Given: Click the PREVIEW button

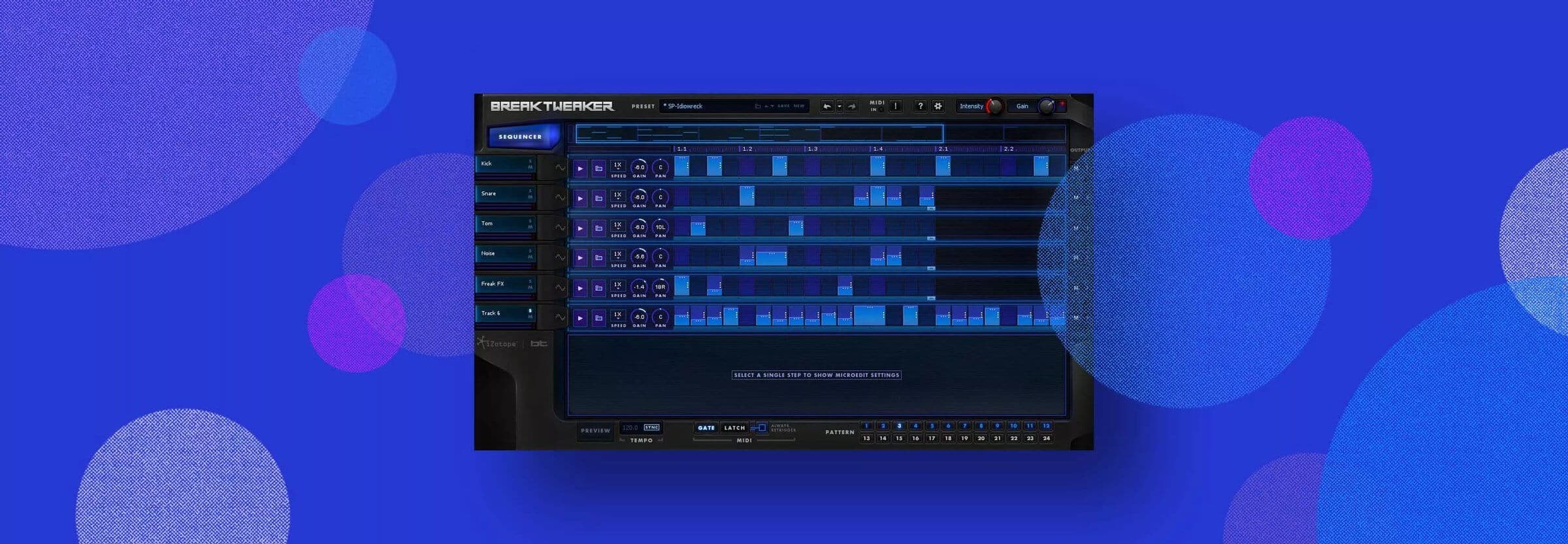Looking at the screenshot, I should click(x=596, y=430).
